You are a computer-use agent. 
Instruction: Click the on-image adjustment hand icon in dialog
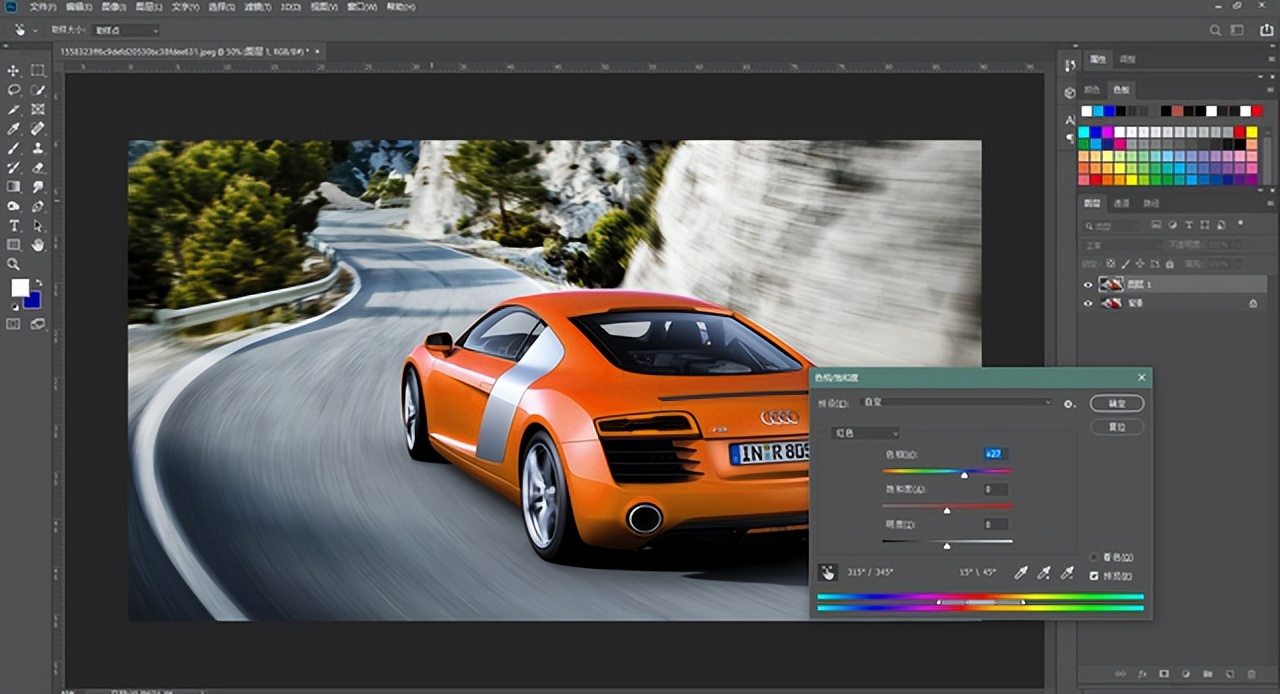click(x=828, y=572)
